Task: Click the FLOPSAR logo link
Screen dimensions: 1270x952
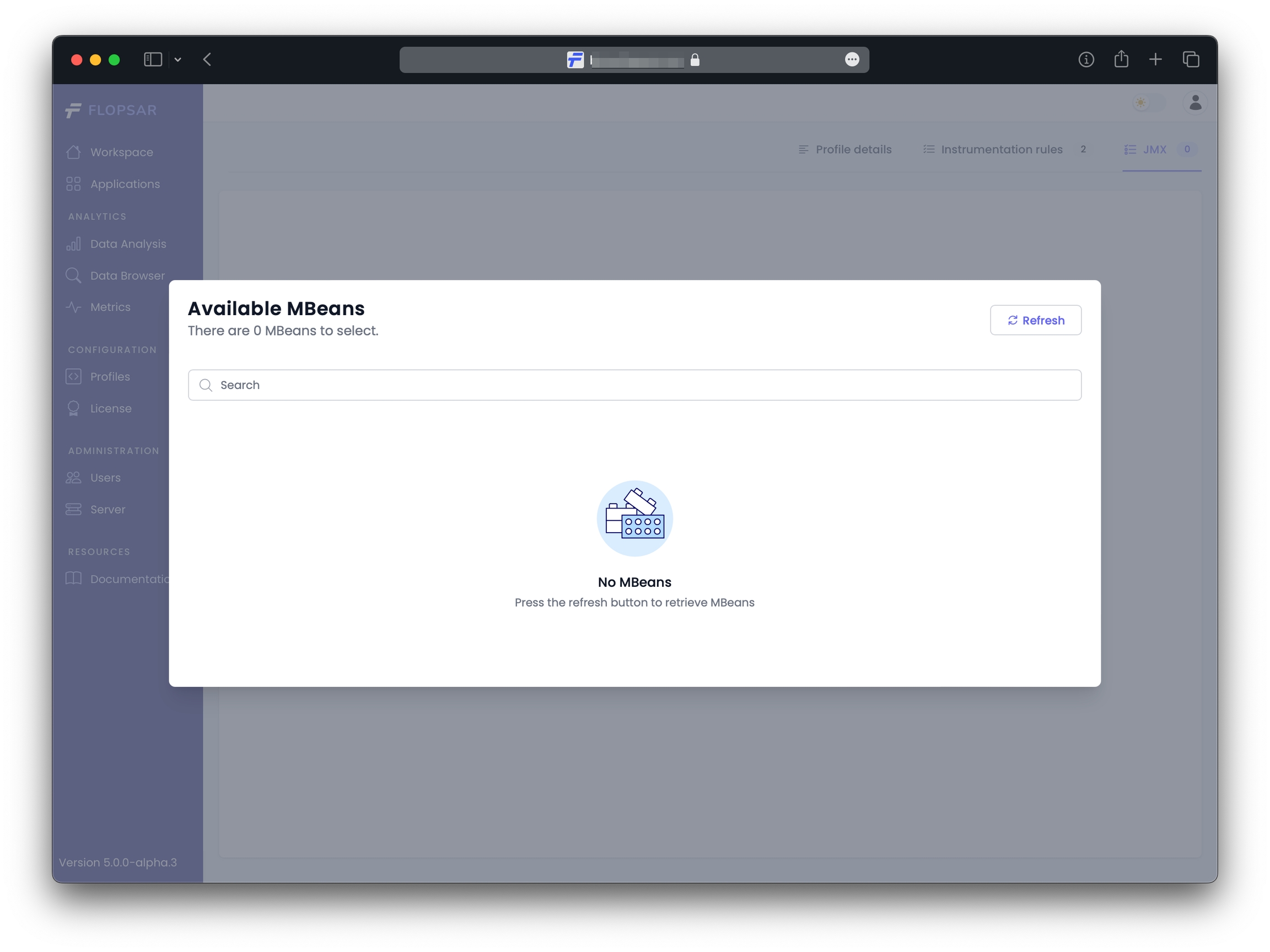Action: point(111,110)
